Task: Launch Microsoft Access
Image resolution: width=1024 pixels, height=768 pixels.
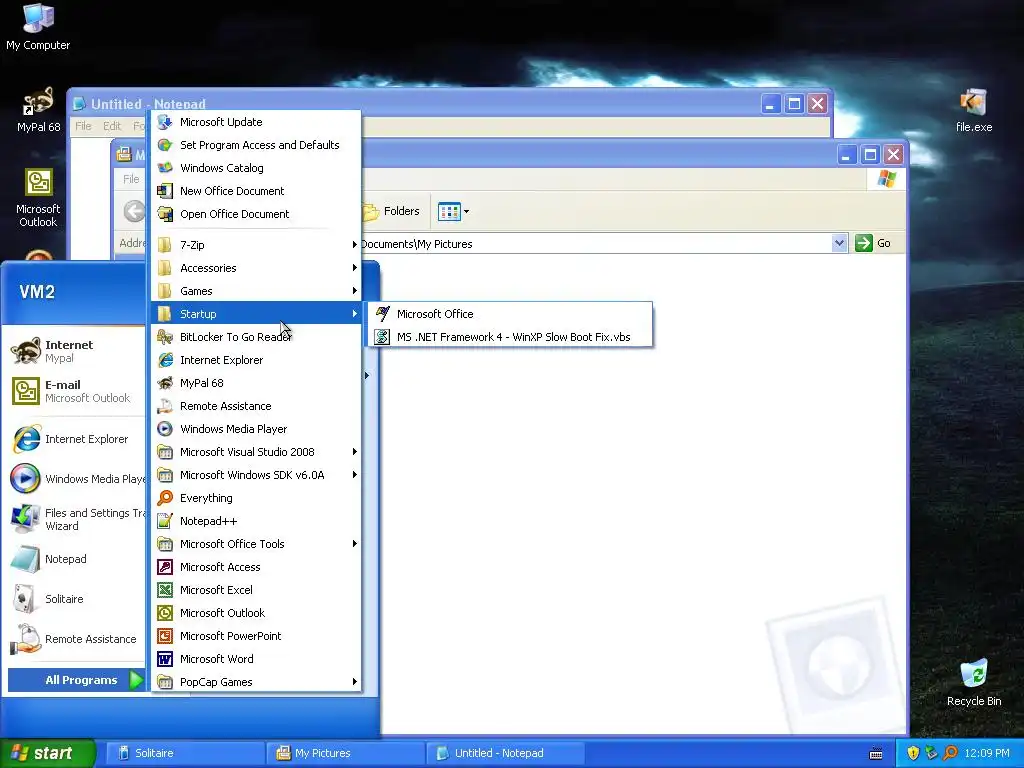Action: pyautogui.click(x=256, y=567)
